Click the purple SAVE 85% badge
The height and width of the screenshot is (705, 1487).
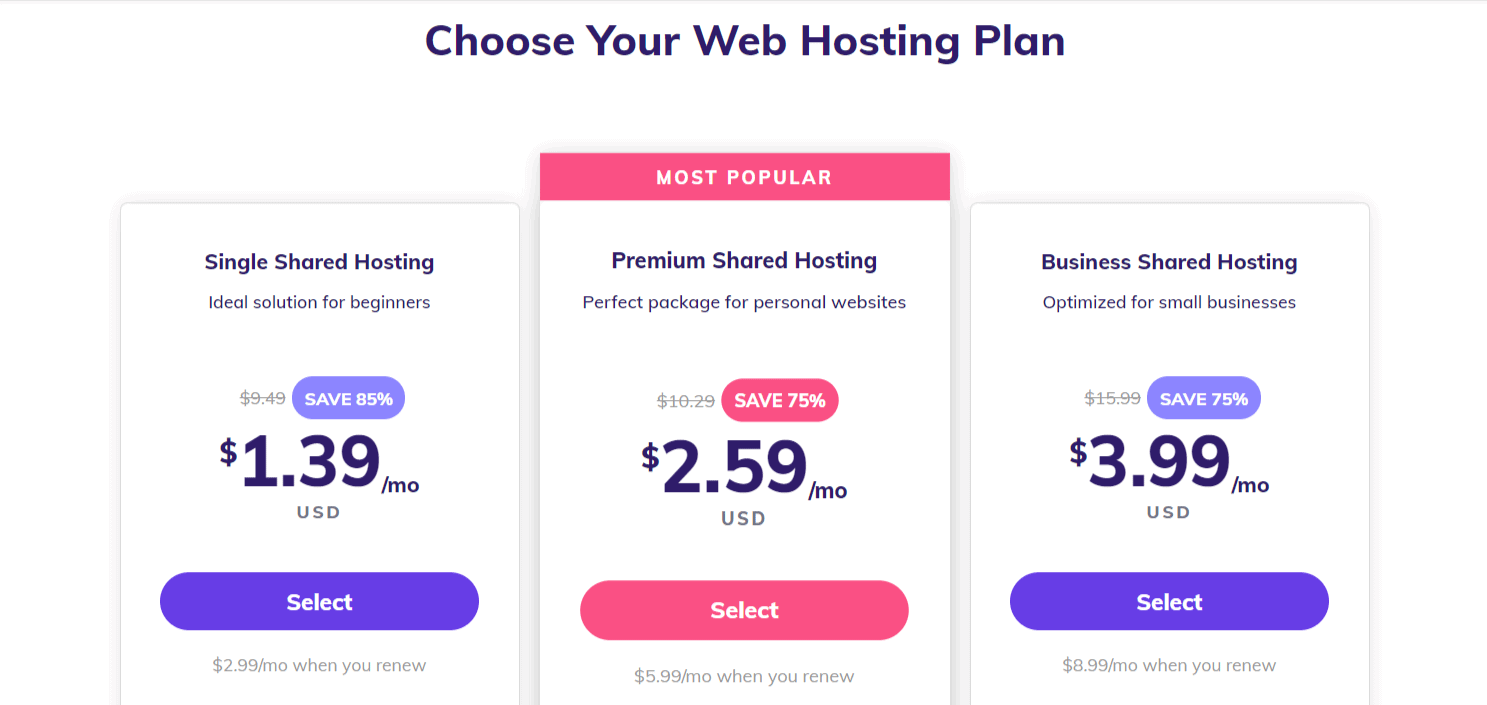coord(348,398)
